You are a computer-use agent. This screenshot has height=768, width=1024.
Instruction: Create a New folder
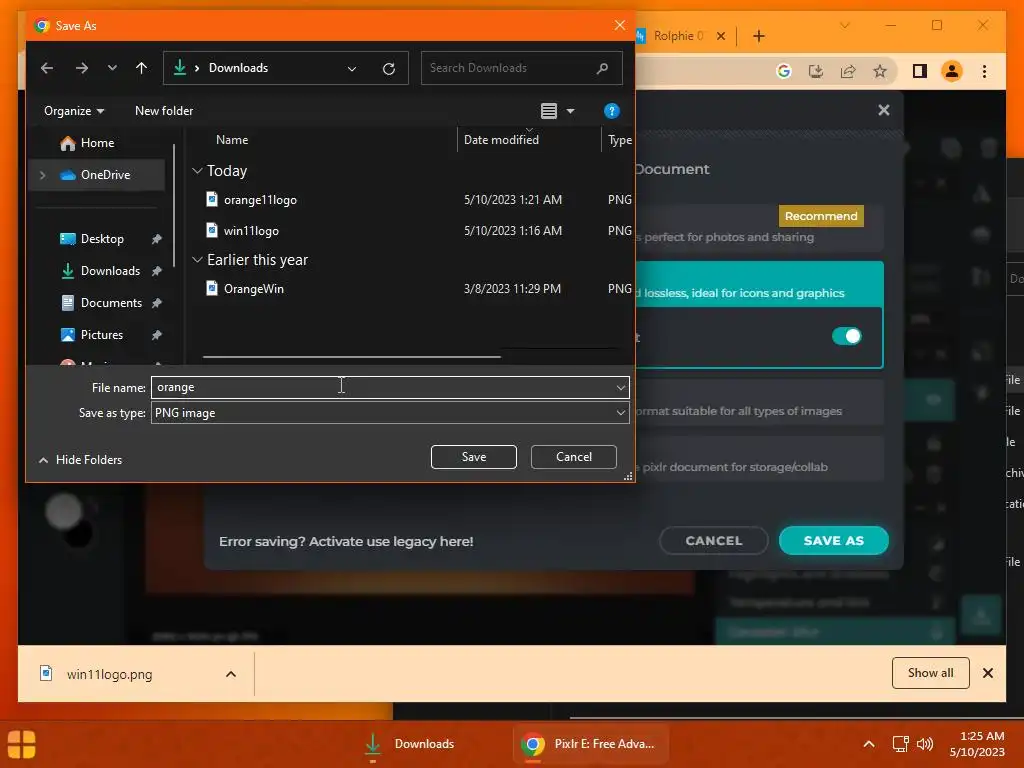[x=164, y=111]
